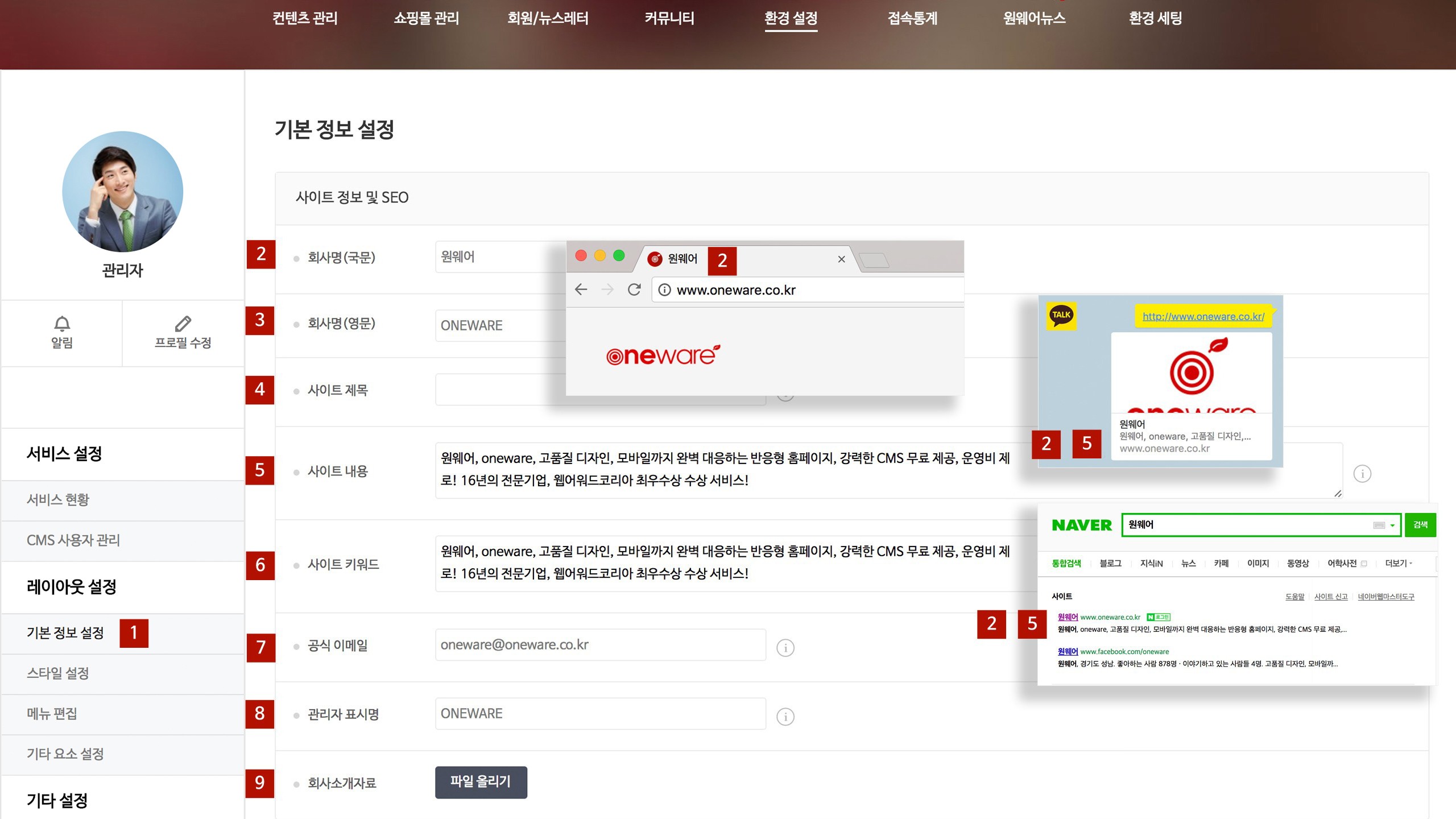Click the site info icon in the address bar

point(664,290)
